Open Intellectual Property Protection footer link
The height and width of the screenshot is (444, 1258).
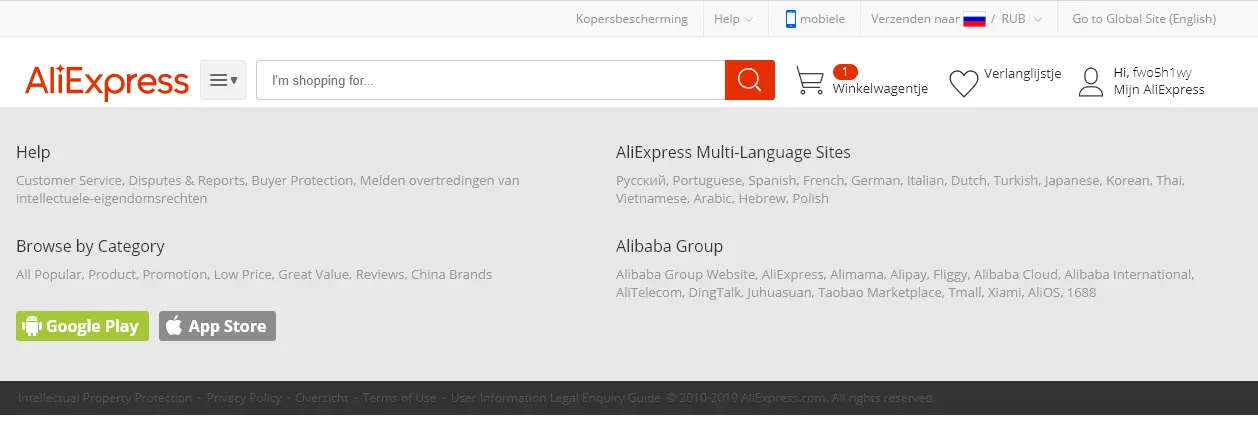(105, 398)
